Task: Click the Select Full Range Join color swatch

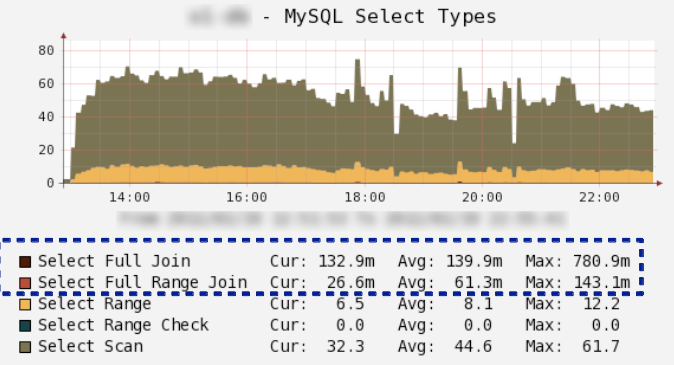Action: click(x=25, y=283)
